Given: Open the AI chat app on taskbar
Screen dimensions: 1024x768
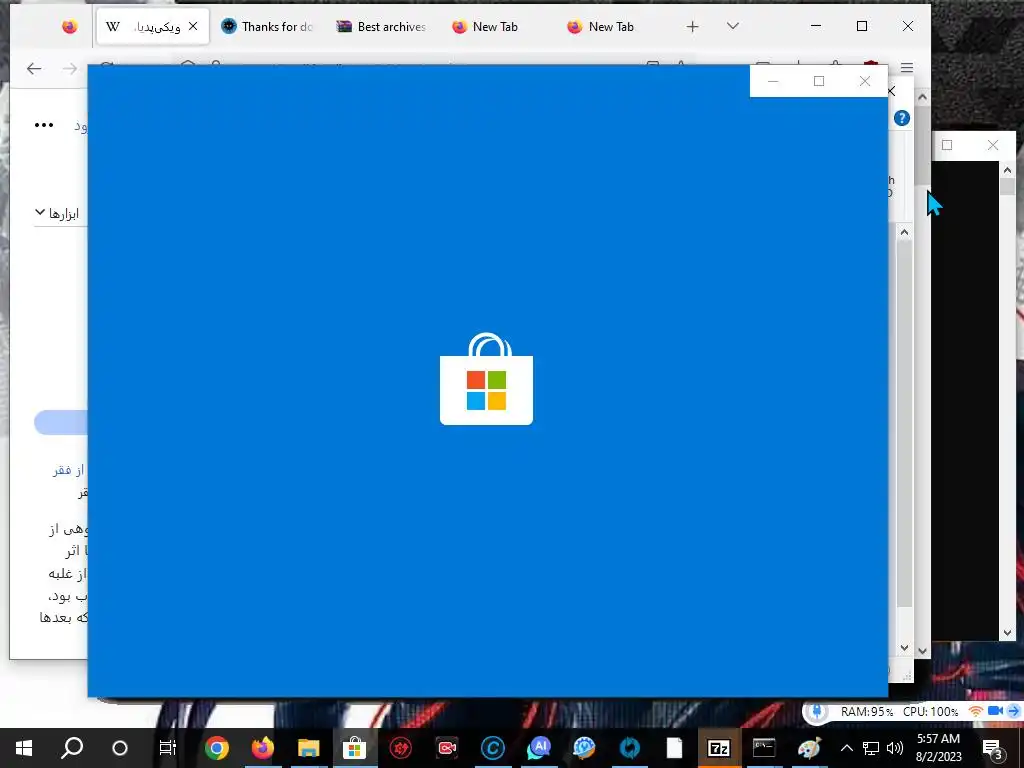Looking at the screenshot, I should (x=539, y=748).
